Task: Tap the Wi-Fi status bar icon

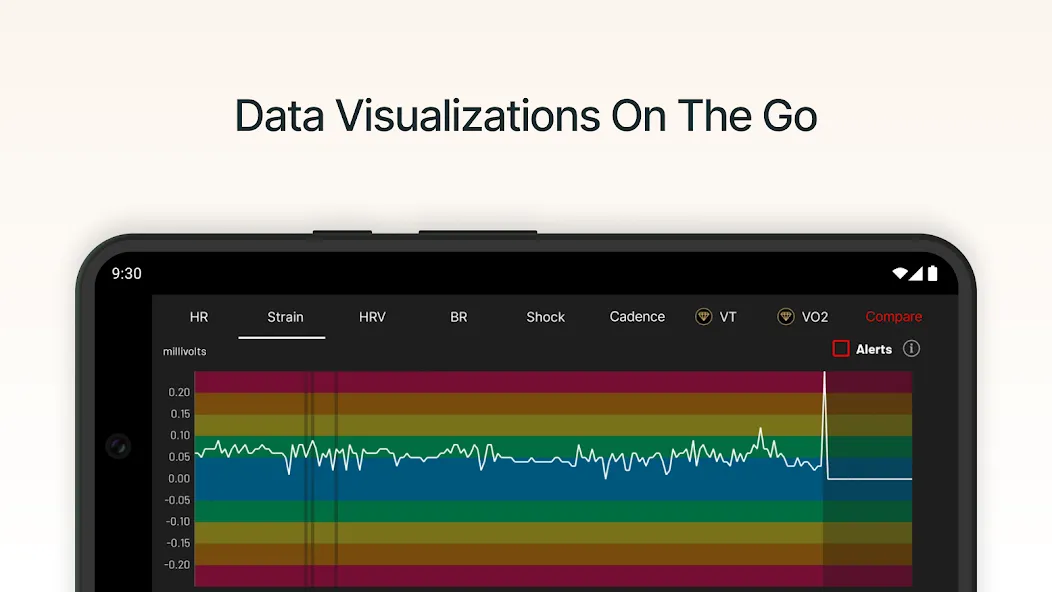Action: [x=900, y=273]
